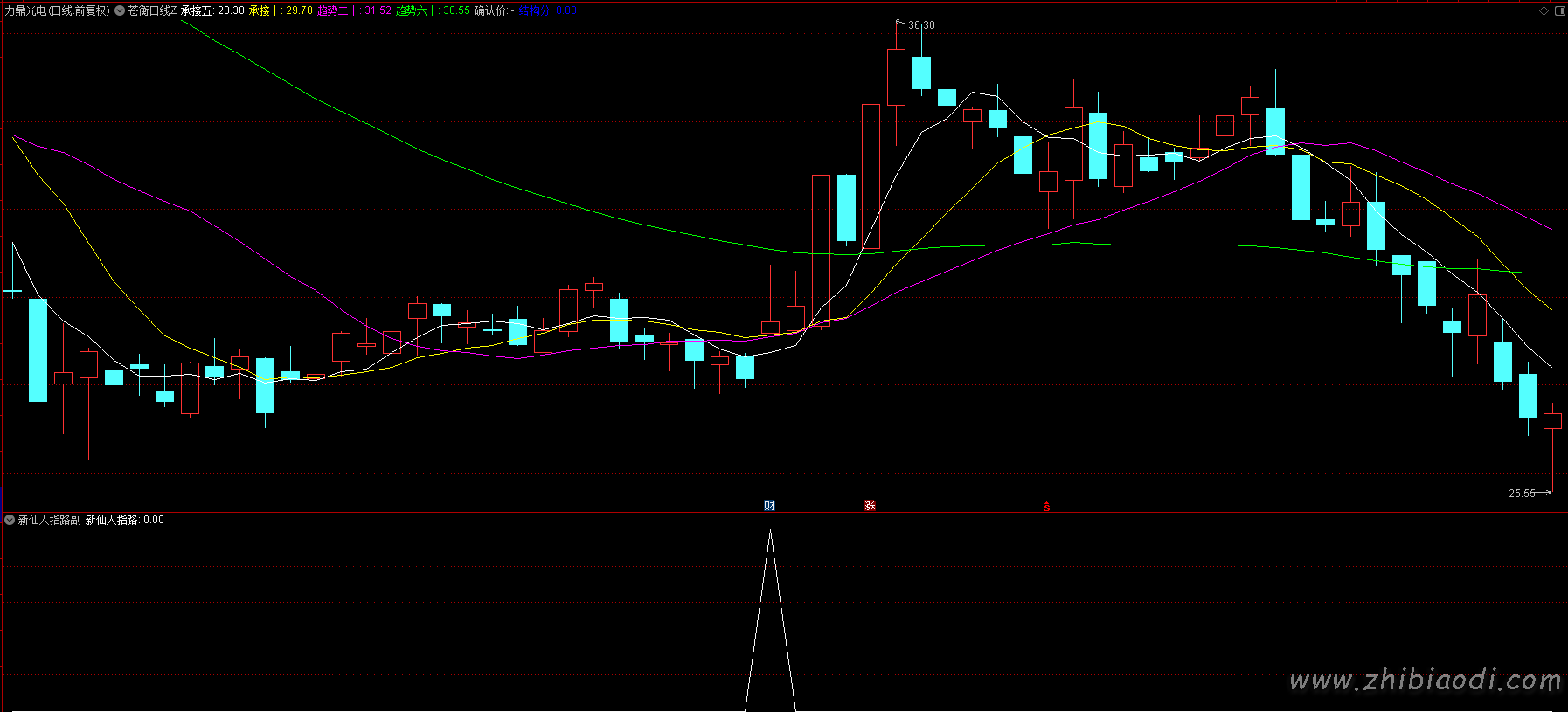1568x712 pixels.
Task: Click the yellow 承接十: 29.70 label
Action: [281, 10]
